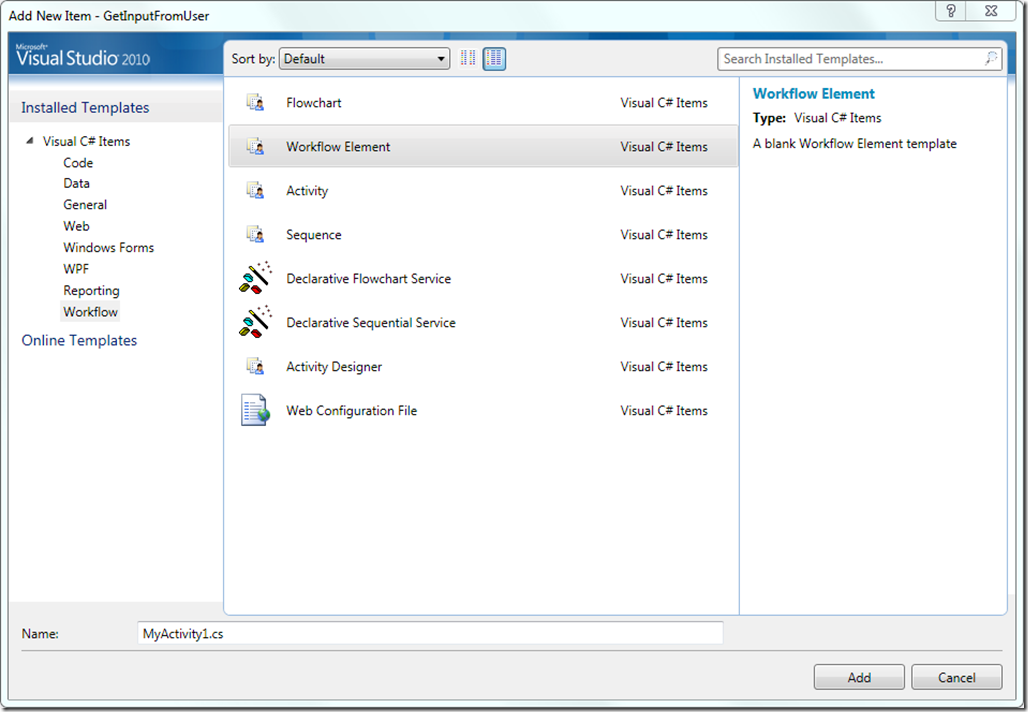
Task: Click the Cancel button
Action: pyautogui.click(x=957, y=677)
